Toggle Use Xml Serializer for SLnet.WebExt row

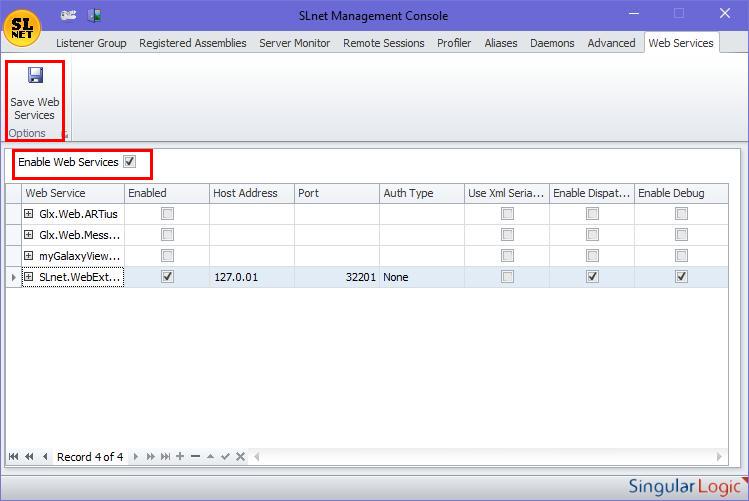(x=507, y=277)
